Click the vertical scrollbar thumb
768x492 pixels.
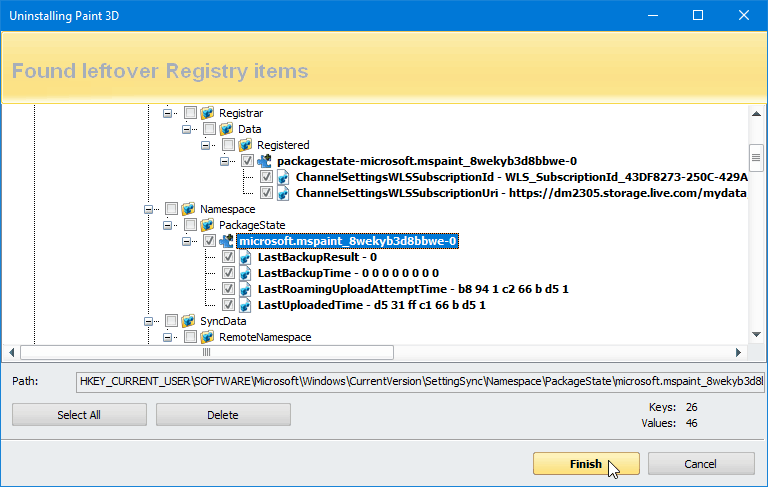[x=756, y=158]
